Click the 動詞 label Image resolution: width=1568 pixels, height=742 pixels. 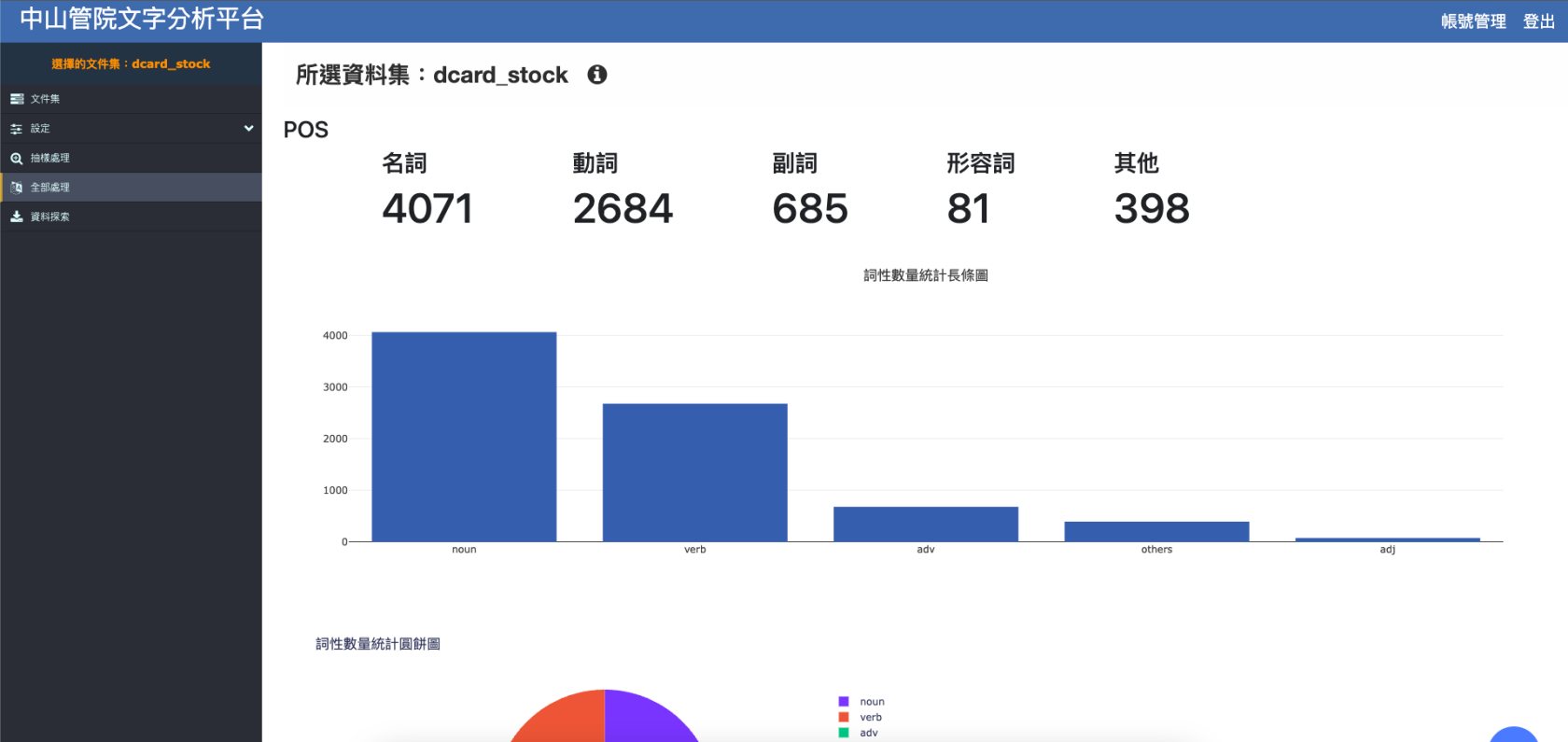pos(595,163)
